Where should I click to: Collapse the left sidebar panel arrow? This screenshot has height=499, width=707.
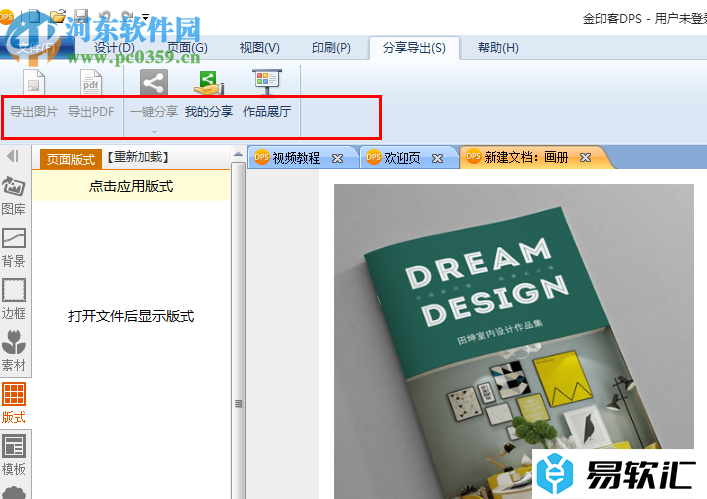click(x=13, y=156)
